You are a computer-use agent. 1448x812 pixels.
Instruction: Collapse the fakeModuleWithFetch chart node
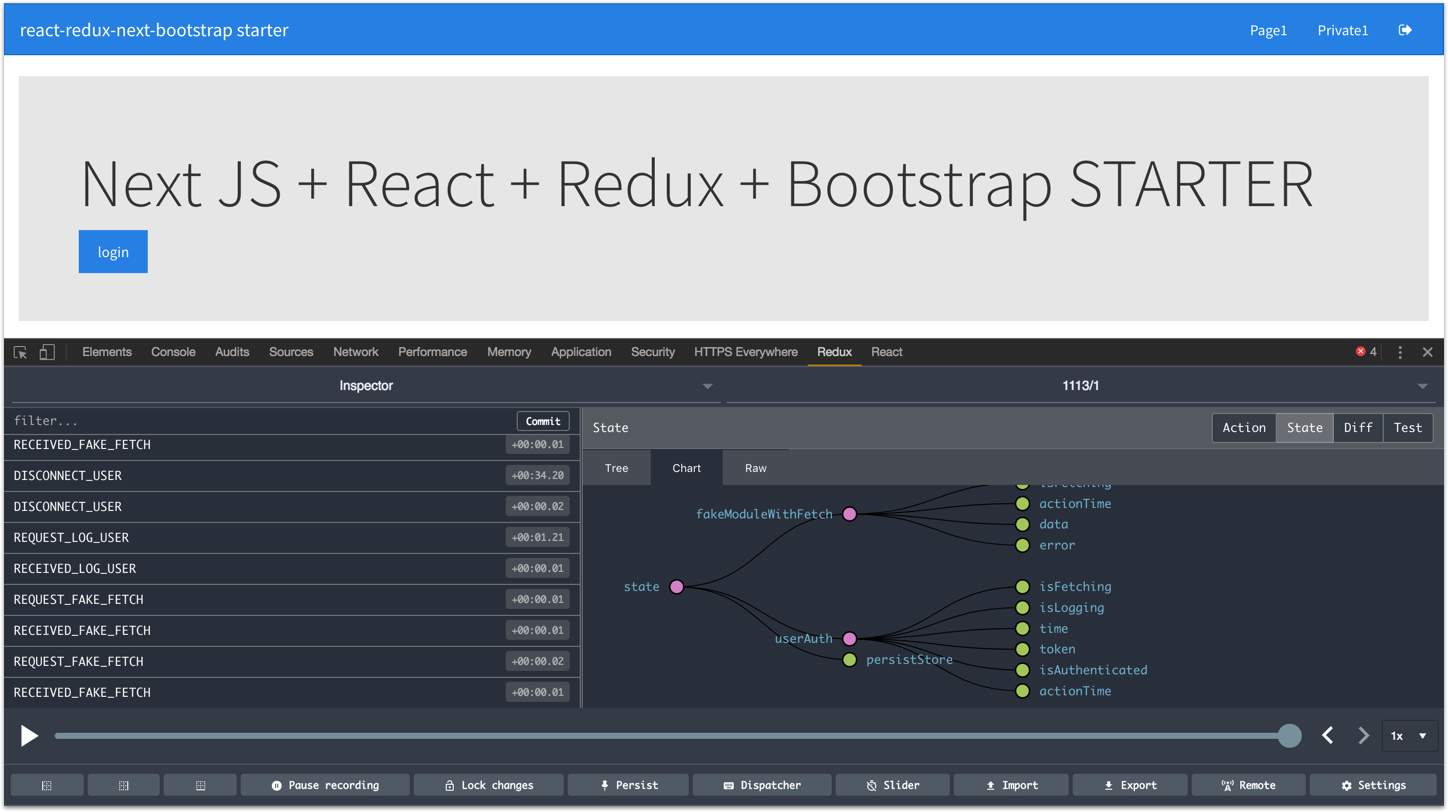849,514
